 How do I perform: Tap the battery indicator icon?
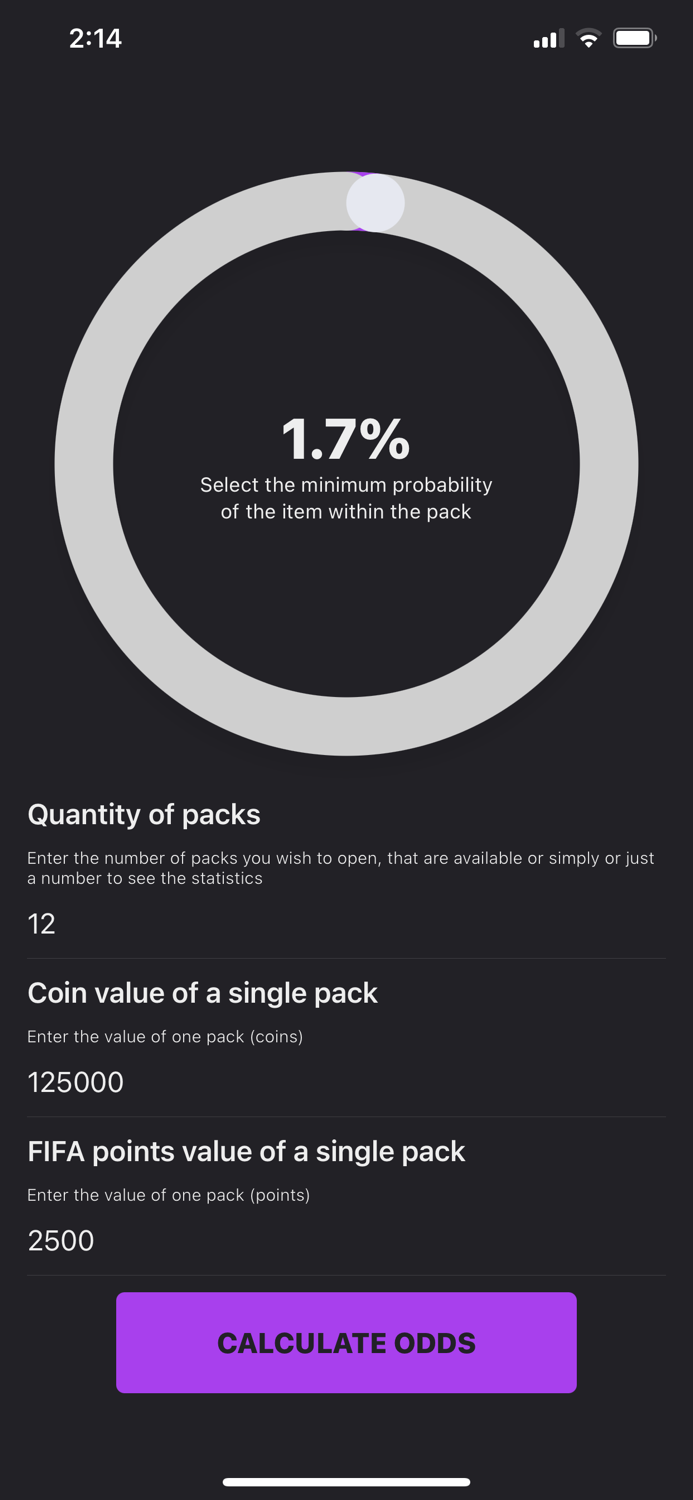(634, 38)
